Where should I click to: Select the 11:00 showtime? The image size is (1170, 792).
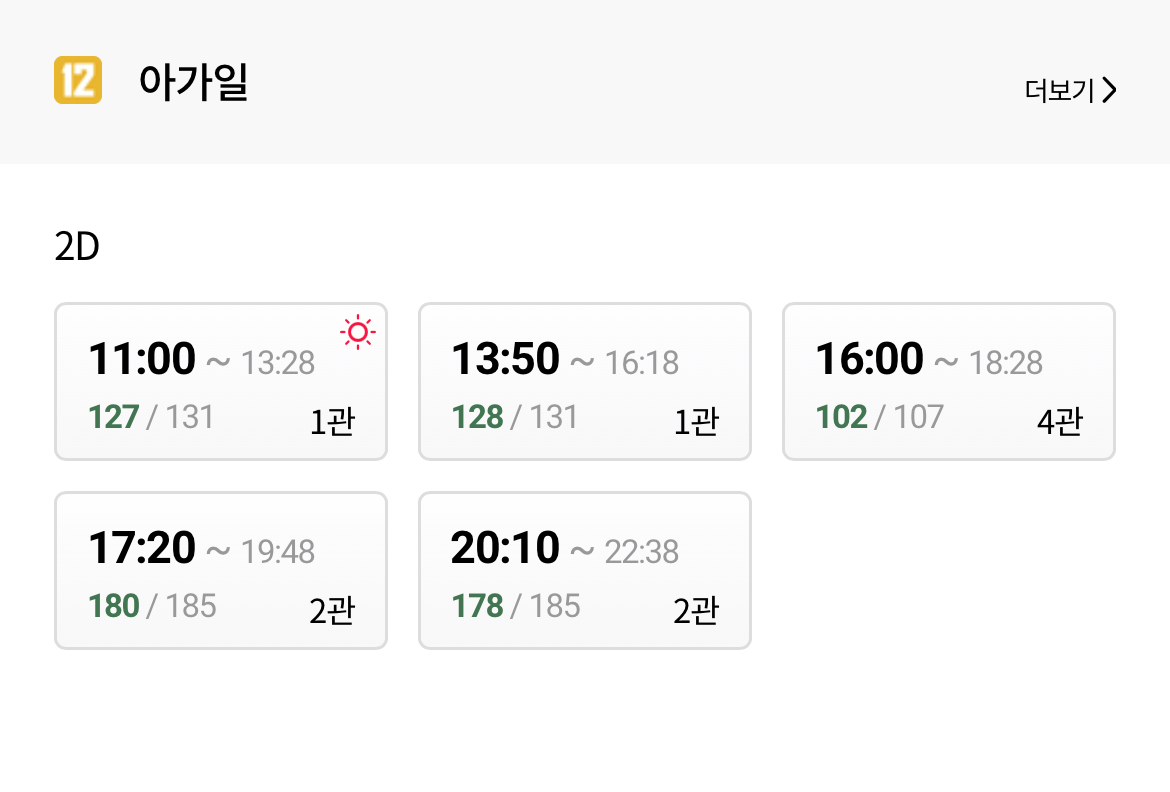[142, 359]
